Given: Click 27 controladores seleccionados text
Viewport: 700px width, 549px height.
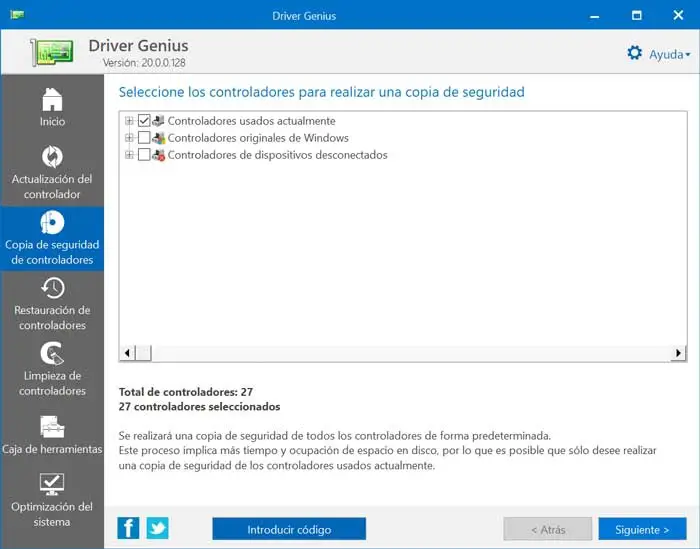Looking at the screenshot, I should pyautogui.click(x=200, y=407).
